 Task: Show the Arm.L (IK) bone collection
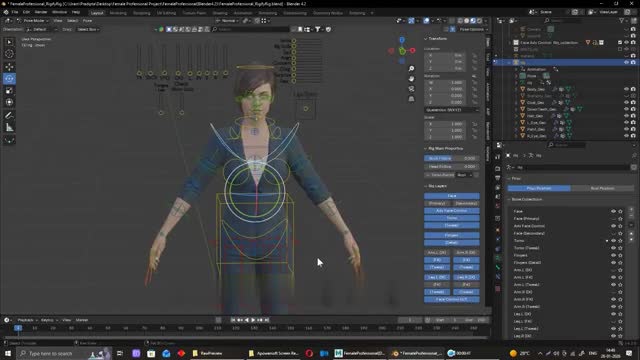pyautogui.click(x=613, y=270)
